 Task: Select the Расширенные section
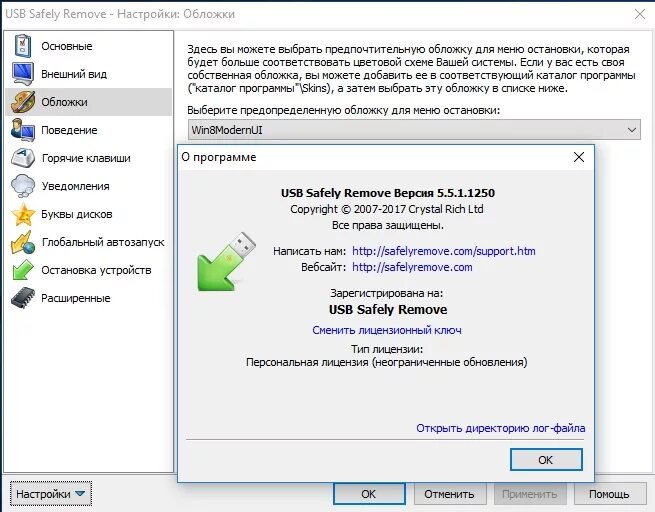pos(76,298)
